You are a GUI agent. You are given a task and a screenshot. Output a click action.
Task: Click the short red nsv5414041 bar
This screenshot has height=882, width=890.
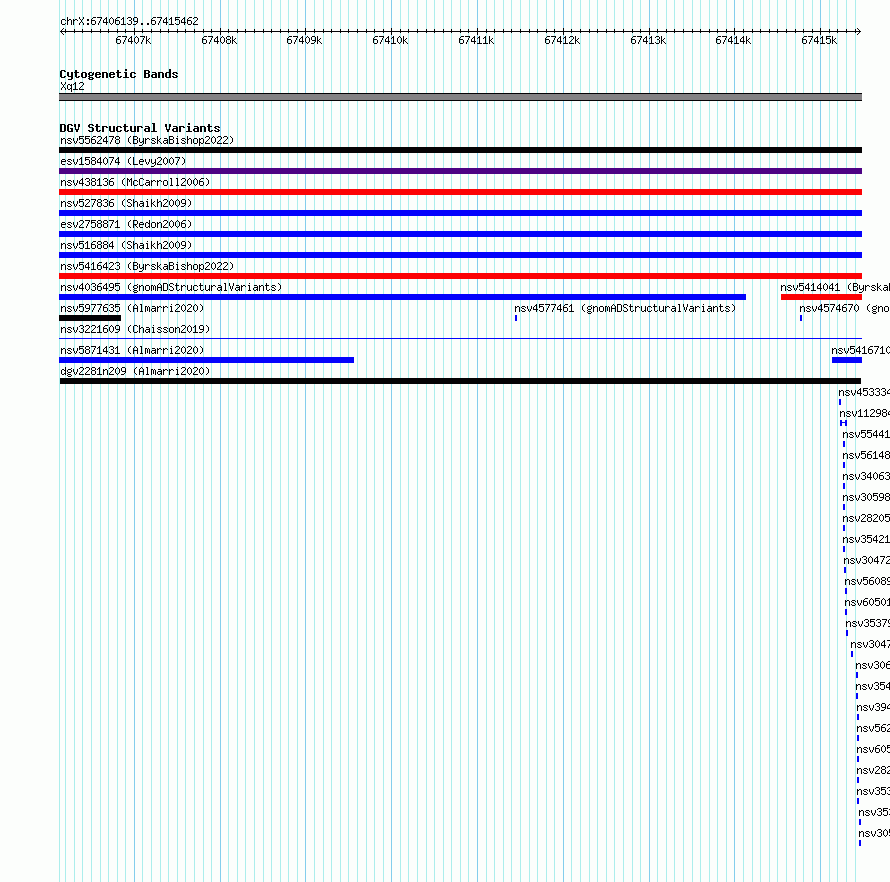coord(821,297)
